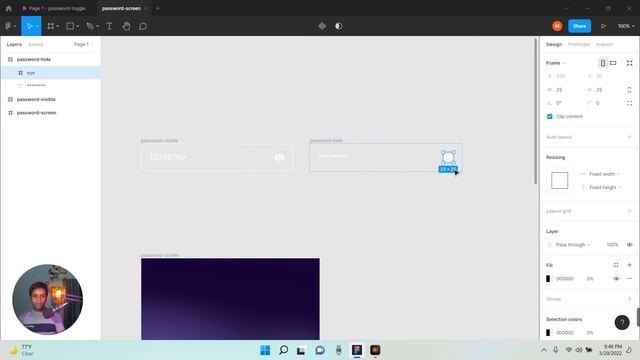The image size is (640, 360).
Task: Open the Figma home screen icon
Action: coord(9,8)
